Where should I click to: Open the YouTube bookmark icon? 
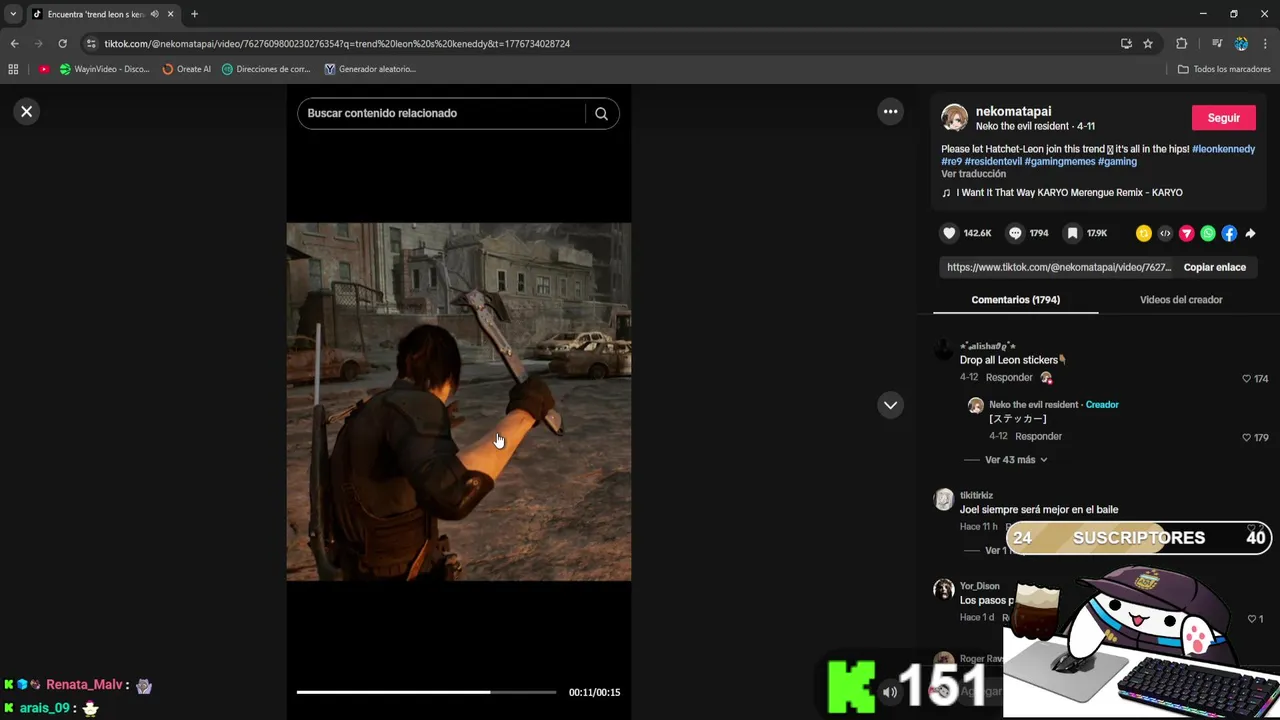tap(44, 69)
